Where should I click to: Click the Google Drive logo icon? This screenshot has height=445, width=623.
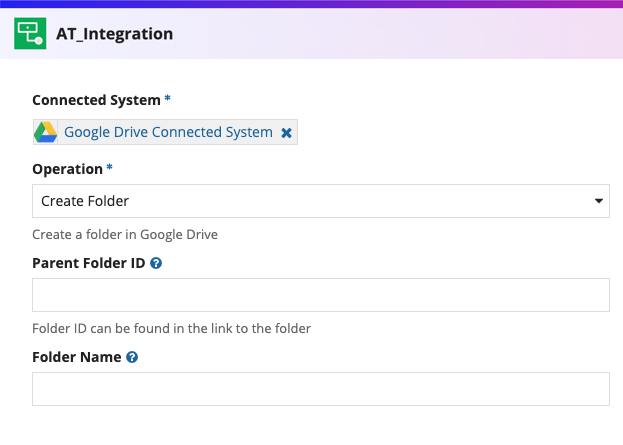(x=45, y=132)
